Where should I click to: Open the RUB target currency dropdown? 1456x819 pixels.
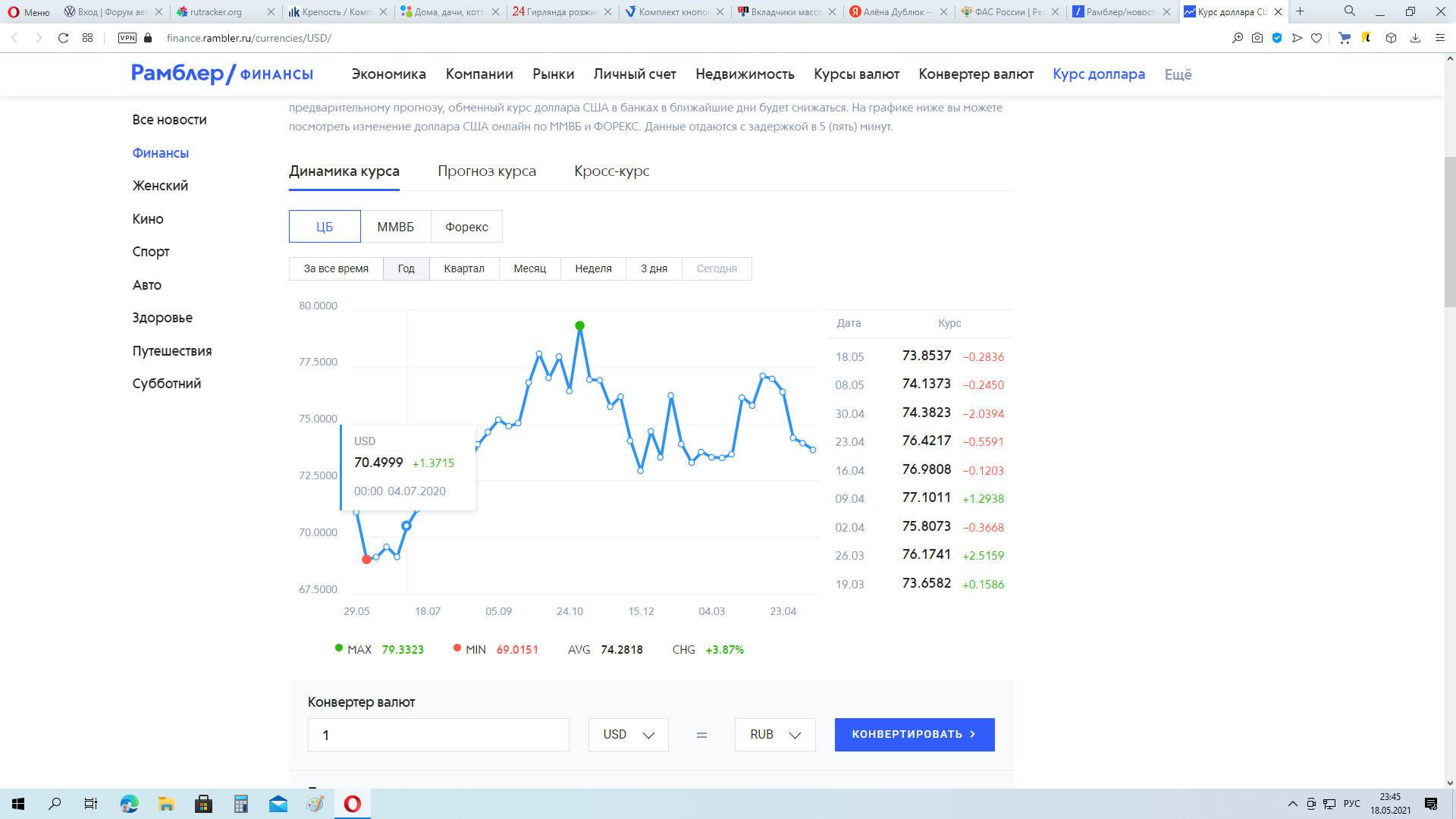(775, 735)
